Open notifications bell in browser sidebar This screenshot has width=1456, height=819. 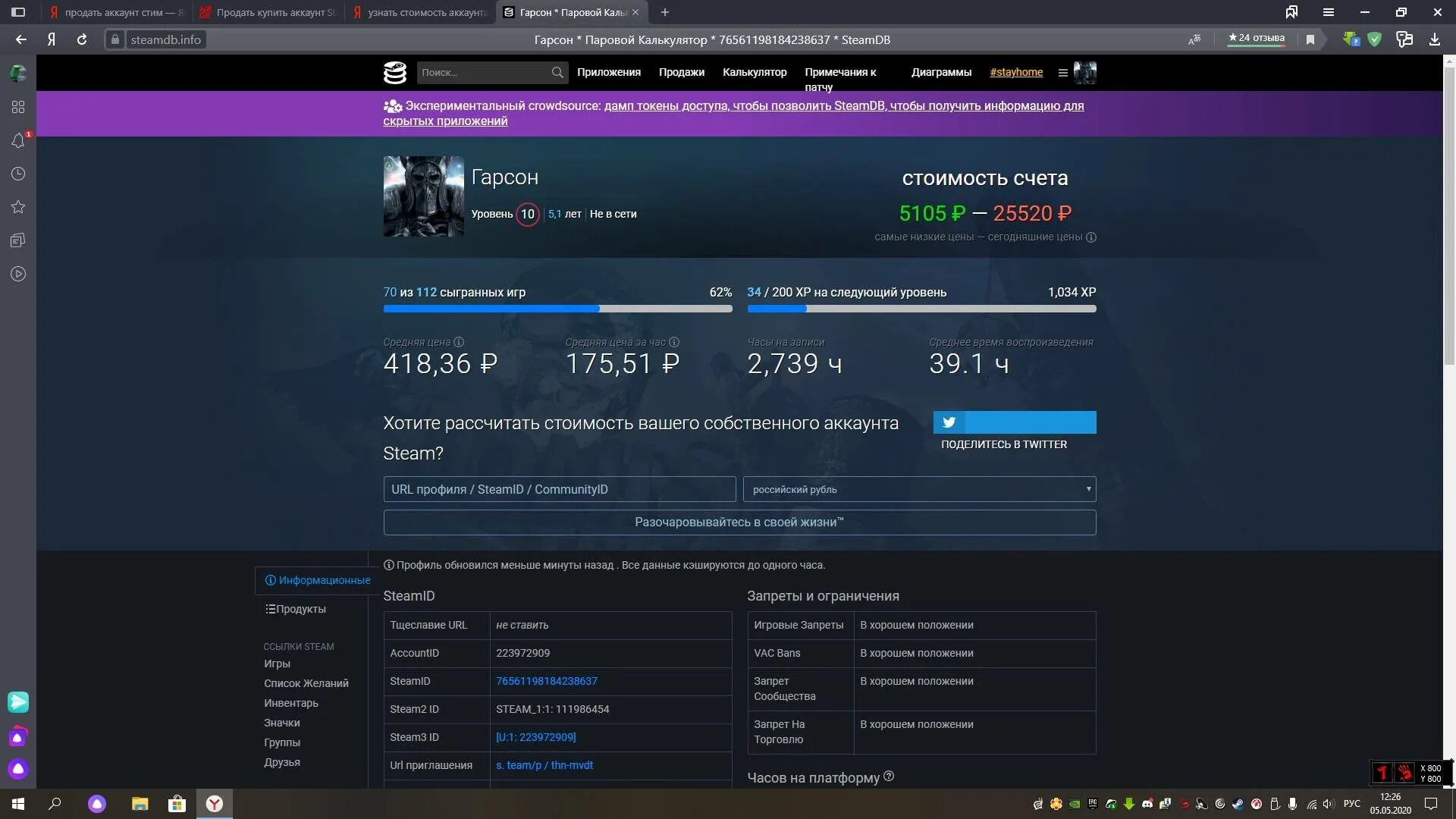[x=18, y=141]
